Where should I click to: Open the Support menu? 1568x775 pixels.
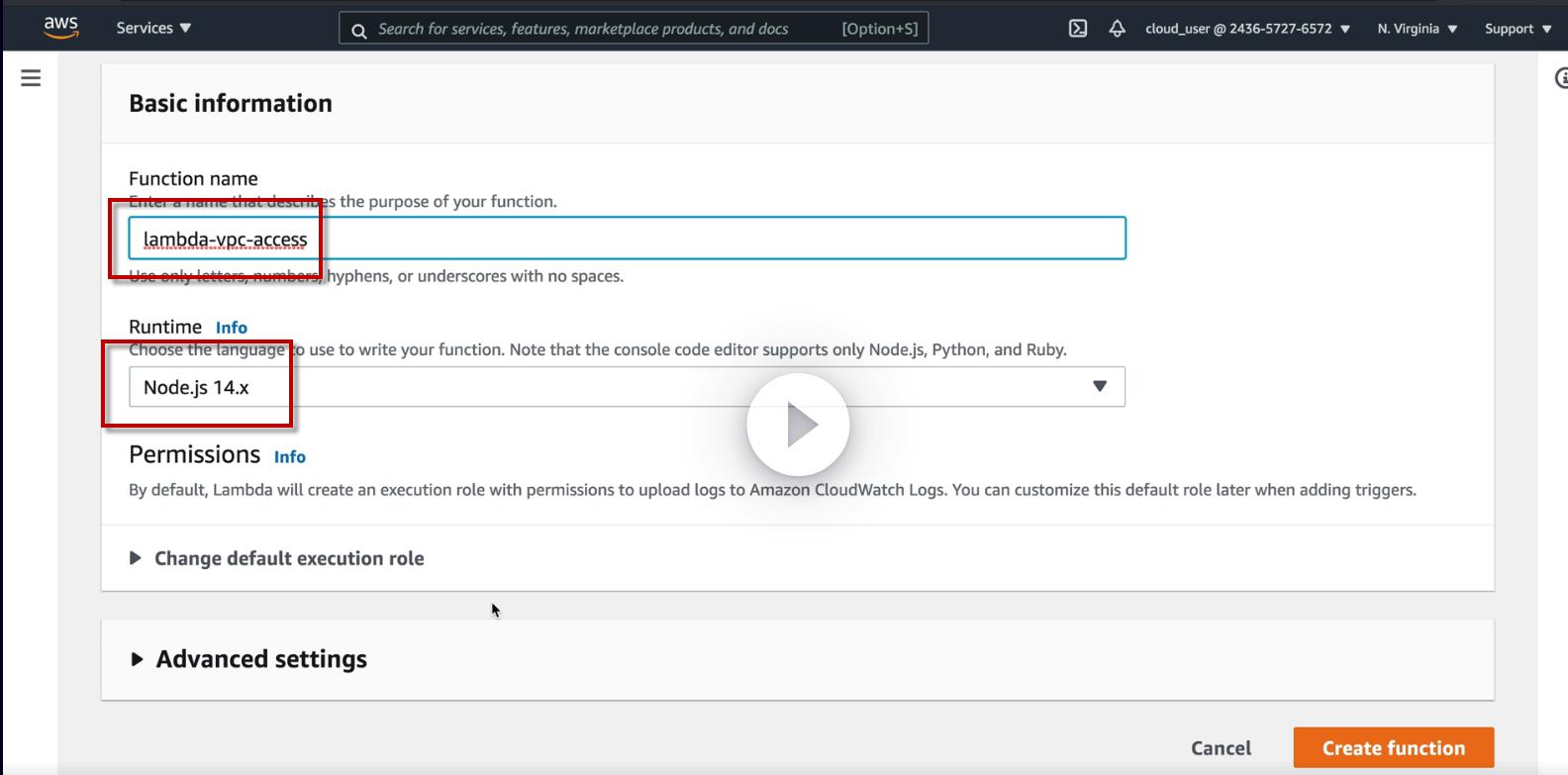pyautogui.click(x=1518, y=29)
